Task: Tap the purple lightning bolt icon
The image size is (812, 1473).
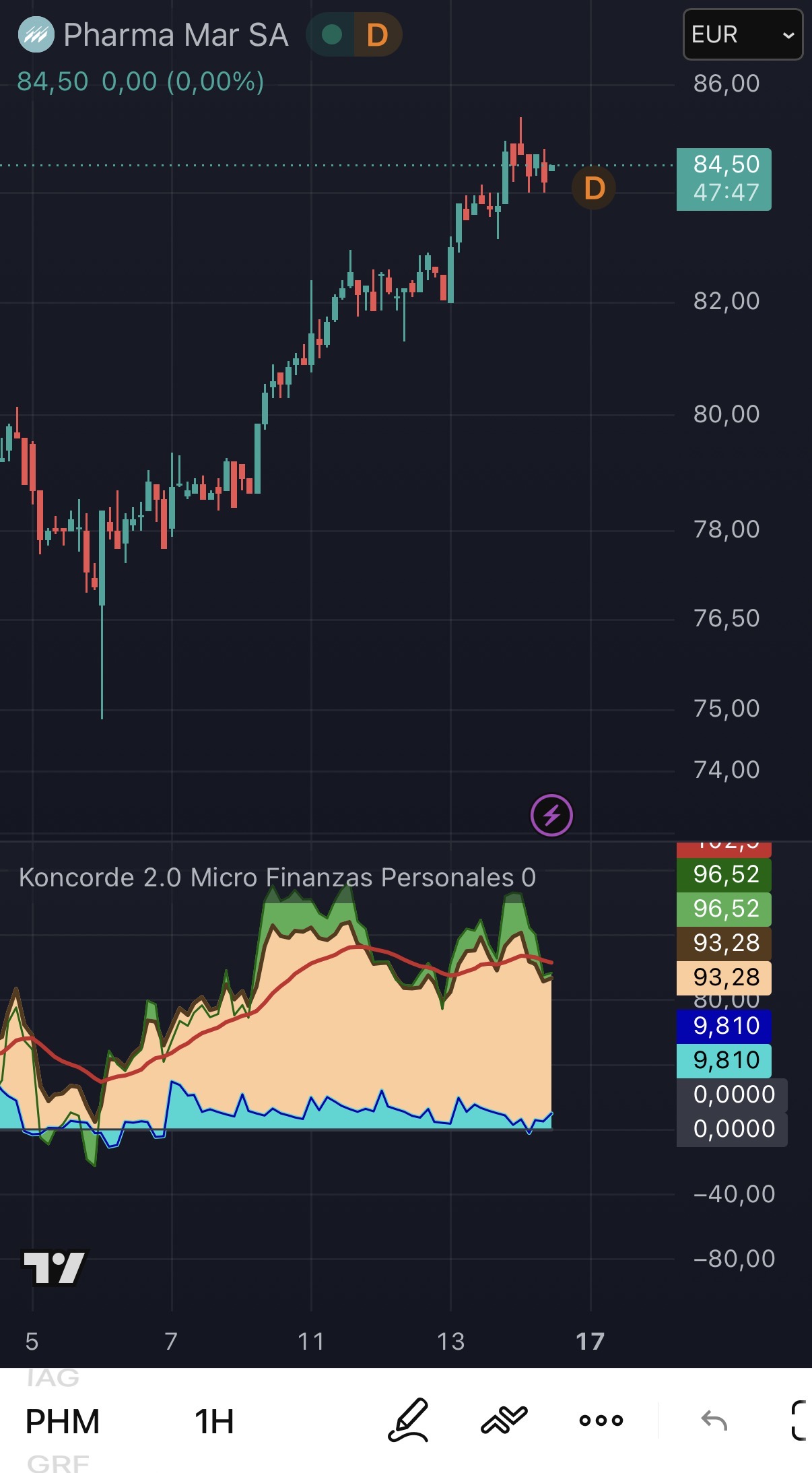Action: click(x=551, y=815)
